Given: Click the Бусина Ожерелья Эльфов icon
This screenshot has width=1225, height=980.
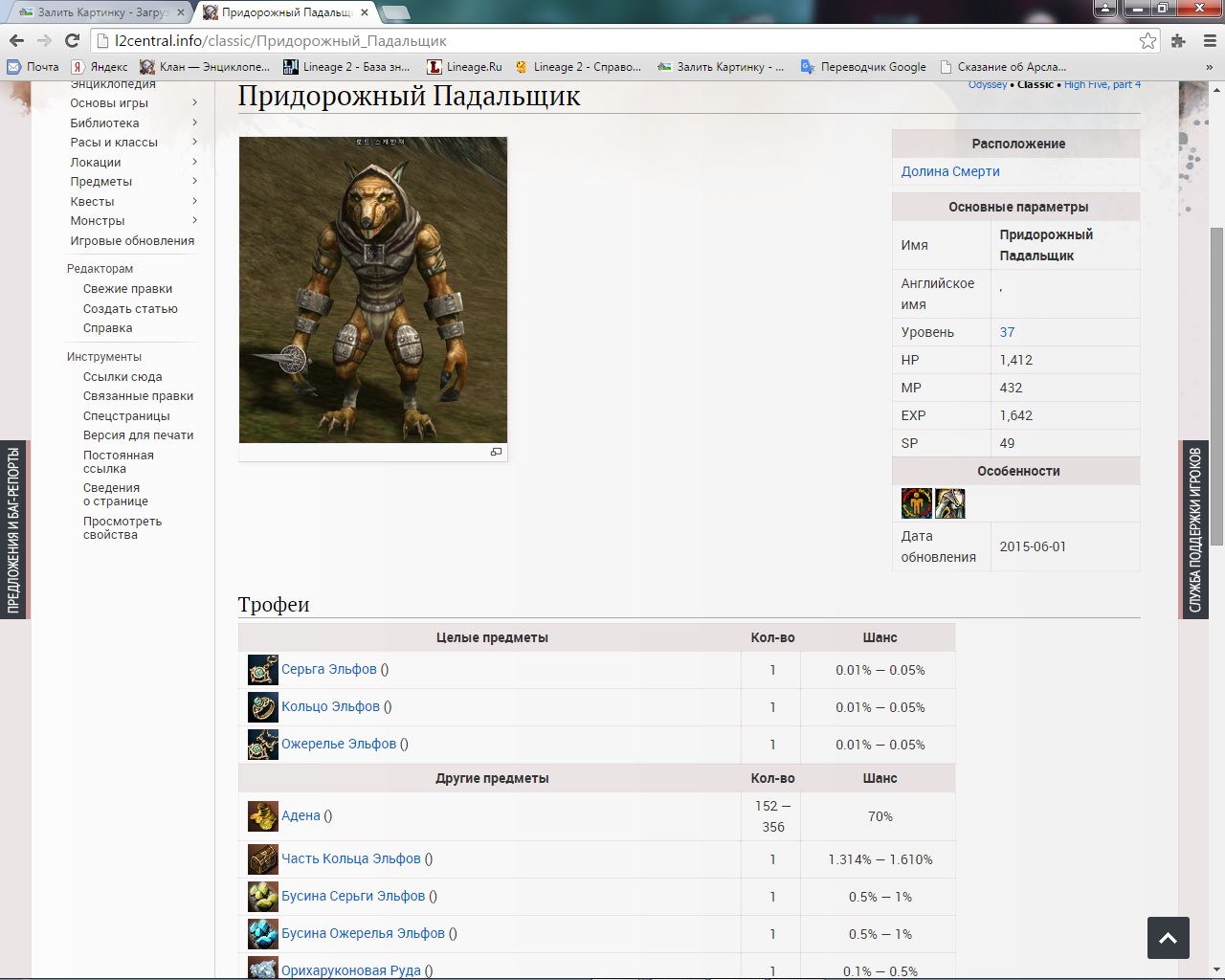Looking at the screenshot, I should click(262, 934).
